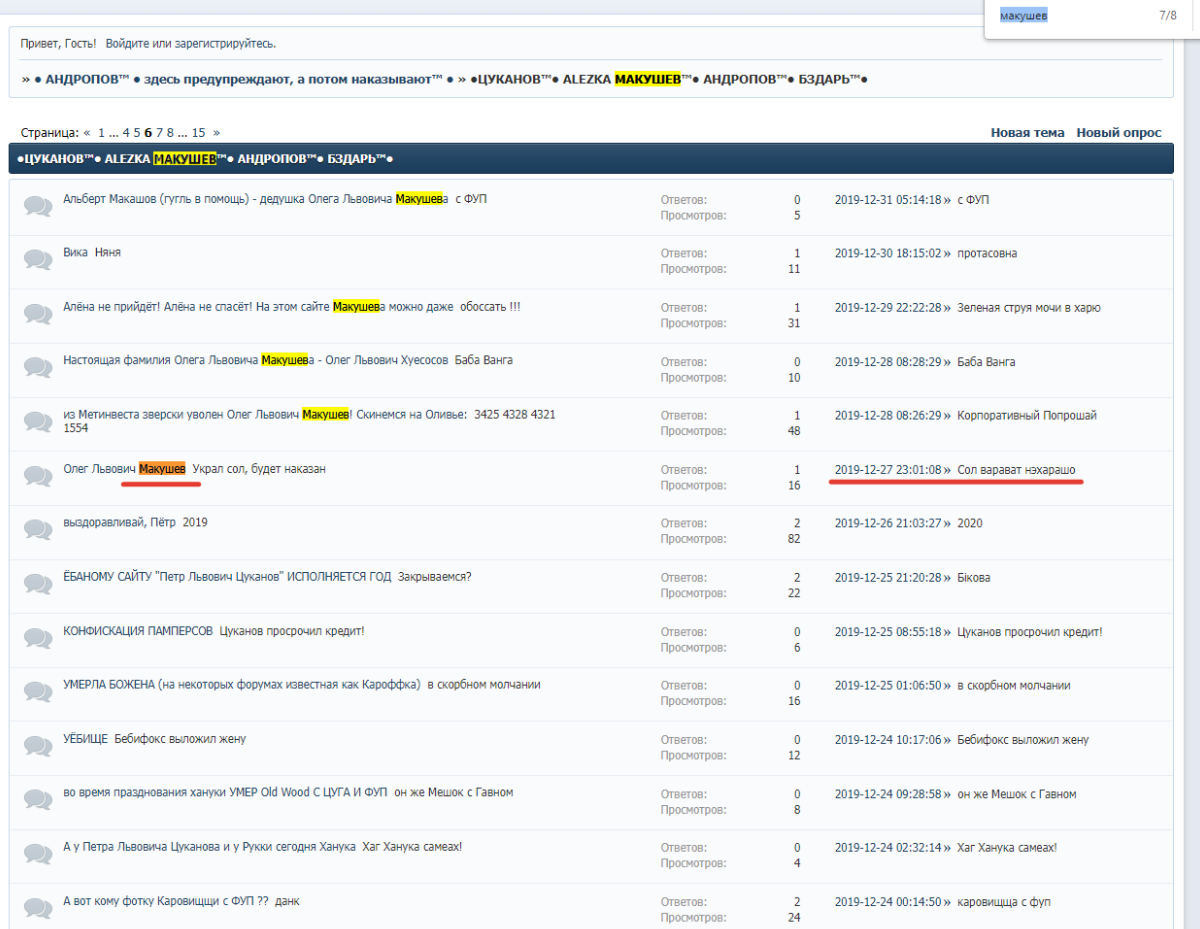Click the bubble icon beside 'из Метинвеста' topic
Image resolution: width=1200 pixels, height=929 pixels.
coord(38,422)
